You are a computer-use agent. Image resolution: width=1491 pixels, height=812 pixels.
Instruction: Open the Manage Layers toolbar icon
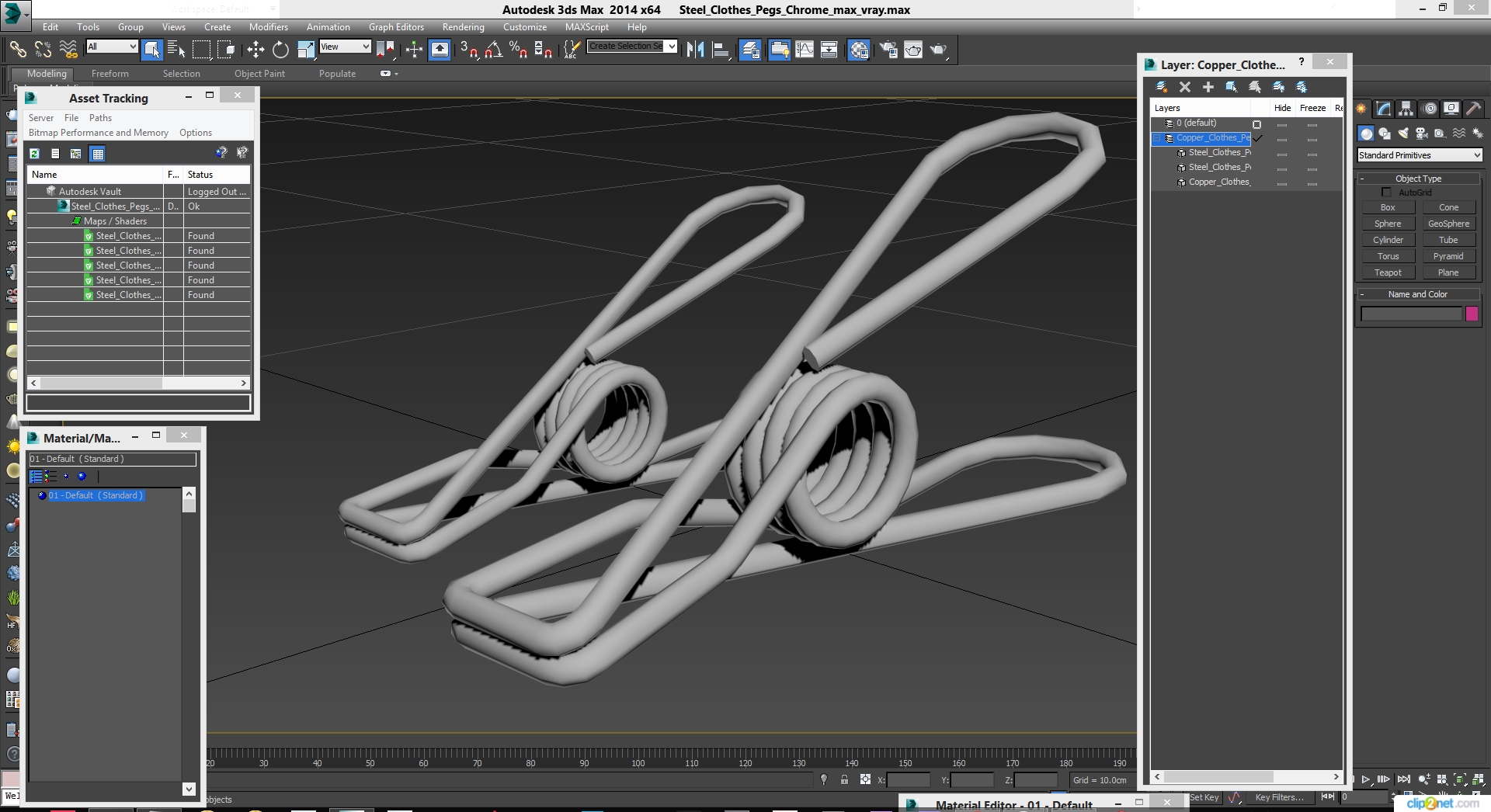coord(750,50)
